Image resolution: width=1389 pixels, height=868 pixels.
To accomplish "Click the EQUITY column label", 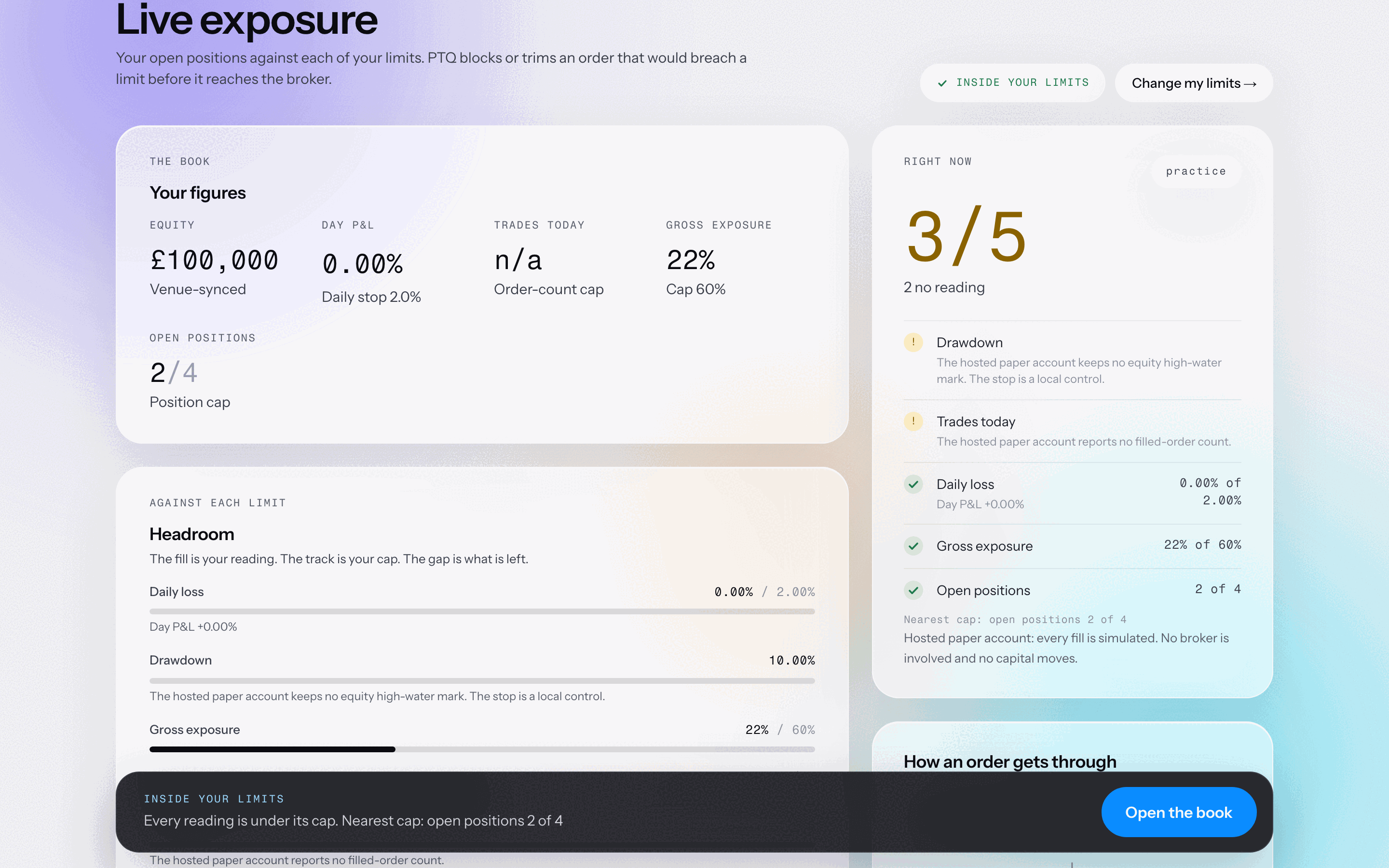I will [172, 225].
